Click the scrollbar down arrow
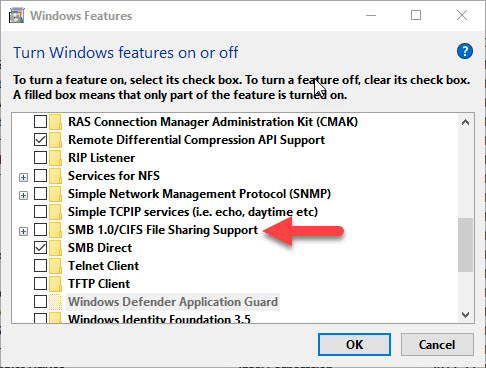The width and height of the screenshot is (486, 368). click(x=465, y=314)
